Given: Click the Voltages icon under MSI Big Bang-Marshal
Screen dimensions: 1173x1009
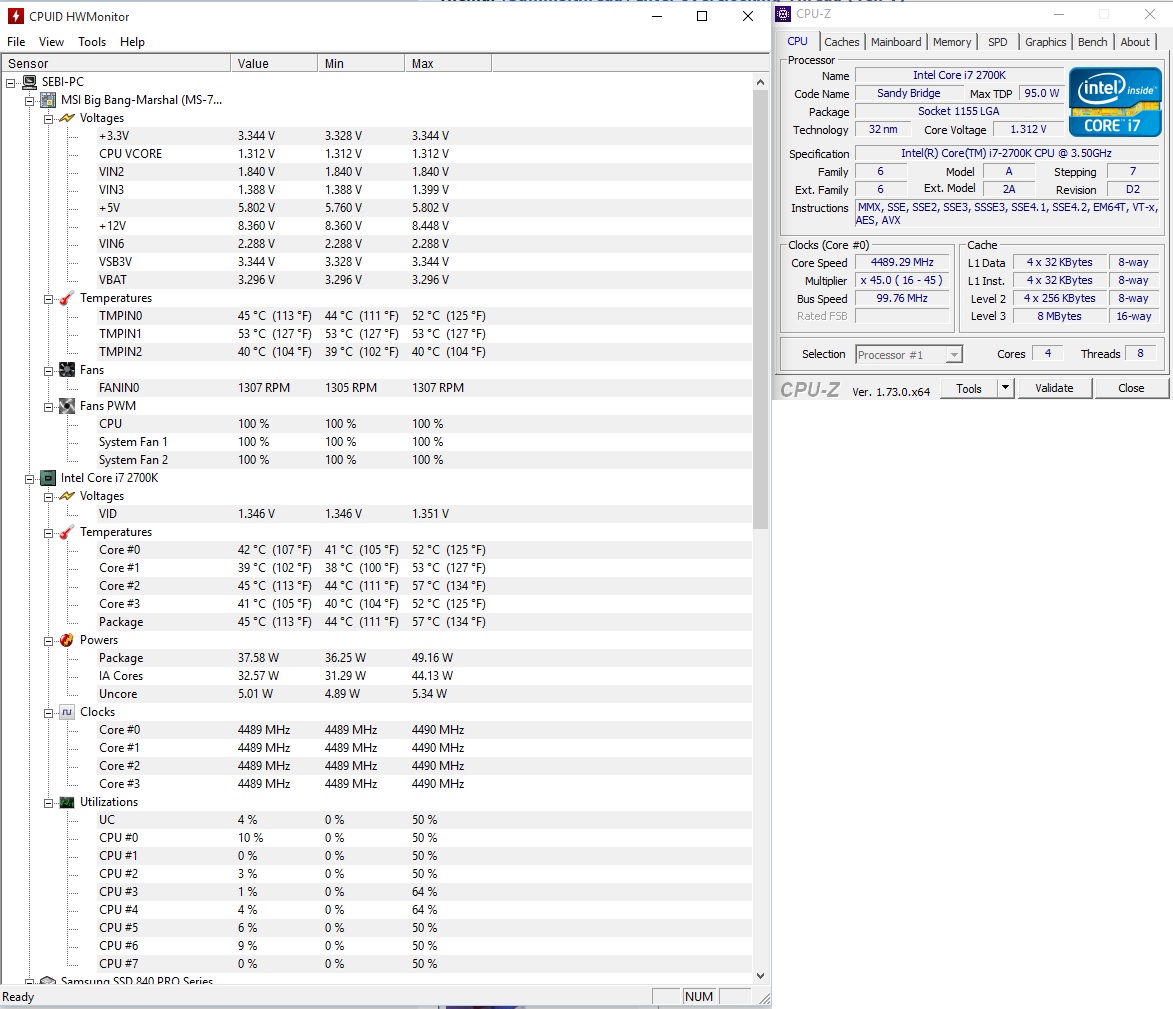Looking at the screenshot, I should click(x=67, y=118).
